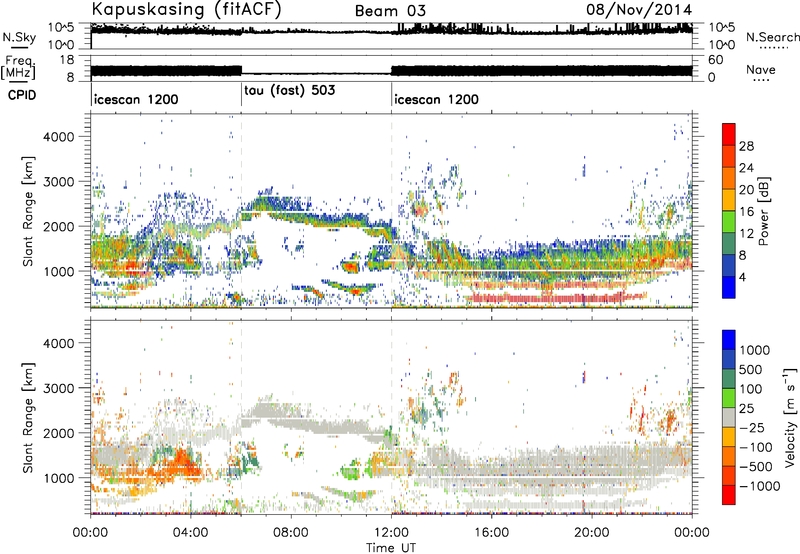The height and width of the screenshot is (554, 800).
Task: Click the 'Kapuskasing (fitACF)' title text
Action: [x=186, y=9]
